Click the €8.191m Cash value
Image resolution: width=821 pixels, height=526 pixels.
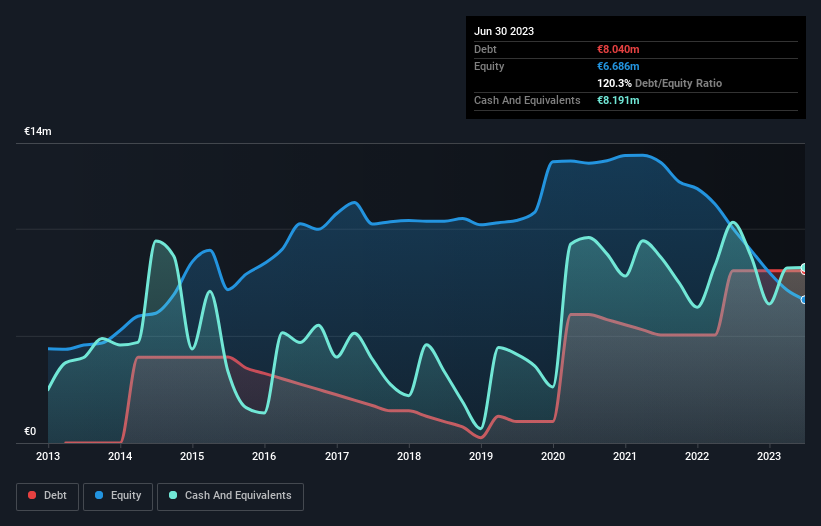coord(618,100)
